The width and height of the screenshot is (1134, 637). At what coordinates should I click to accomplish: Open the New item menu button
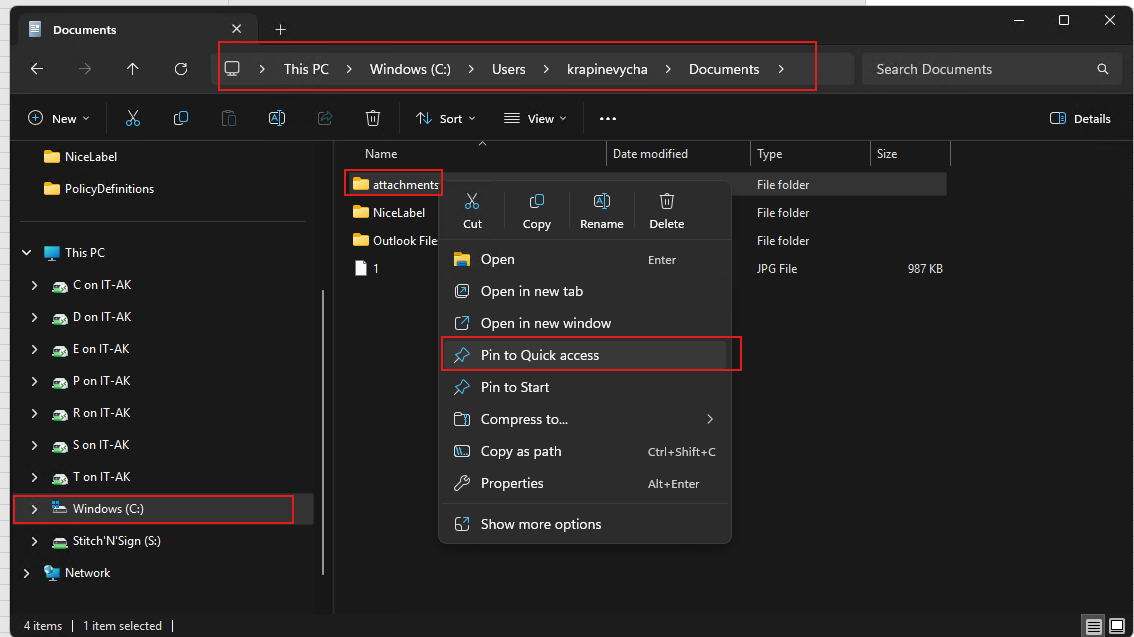59,118
